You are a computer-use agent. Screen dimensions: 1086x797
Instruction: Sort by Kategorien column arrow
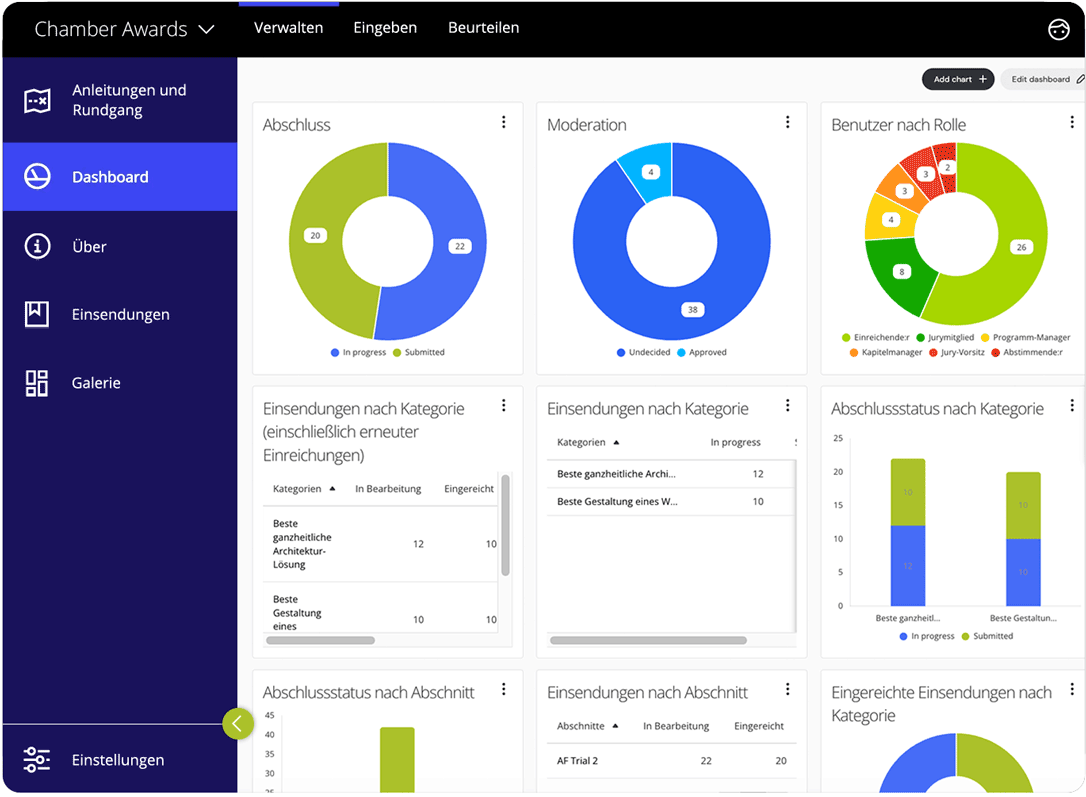click(x=332, y=489)
